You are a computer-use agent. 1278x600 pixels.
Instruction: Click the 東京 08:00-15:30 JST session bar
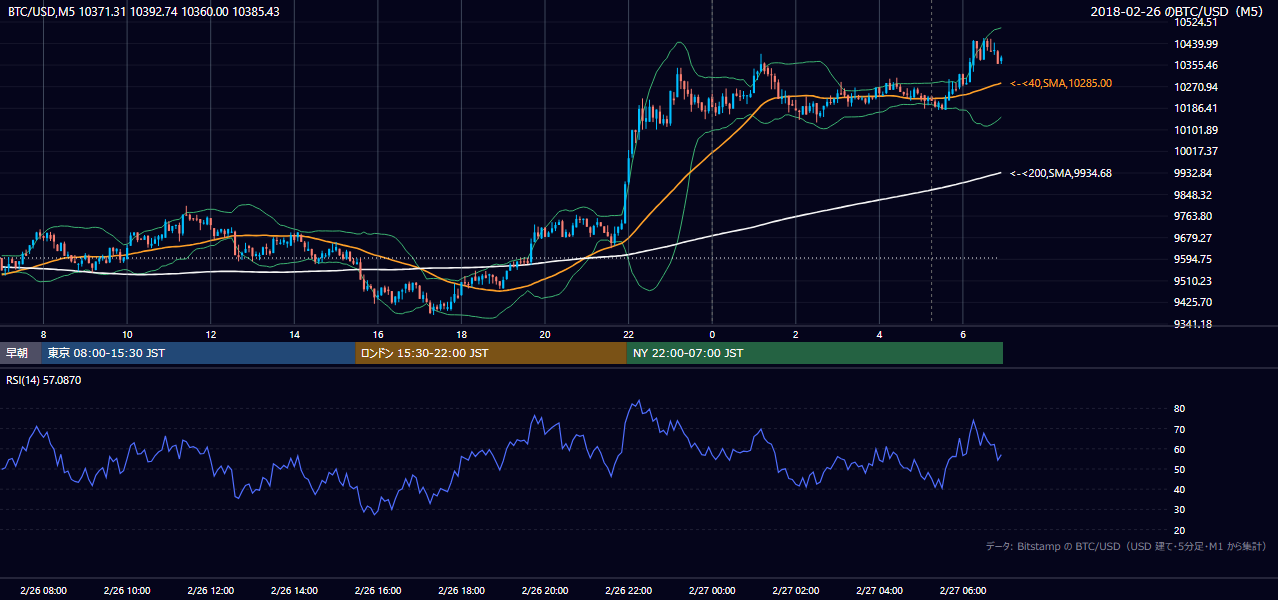198,353
